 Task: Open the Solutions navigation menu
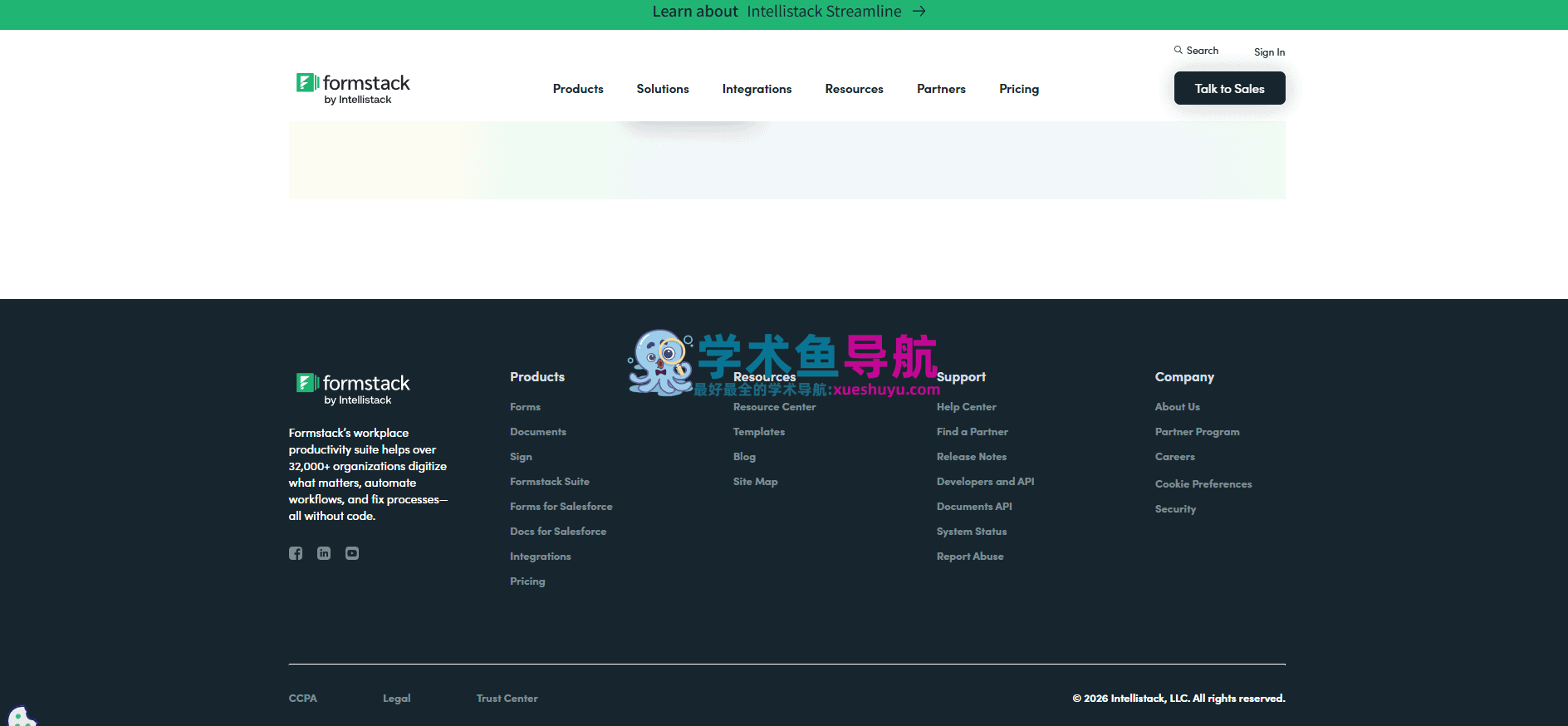(663, 89)
